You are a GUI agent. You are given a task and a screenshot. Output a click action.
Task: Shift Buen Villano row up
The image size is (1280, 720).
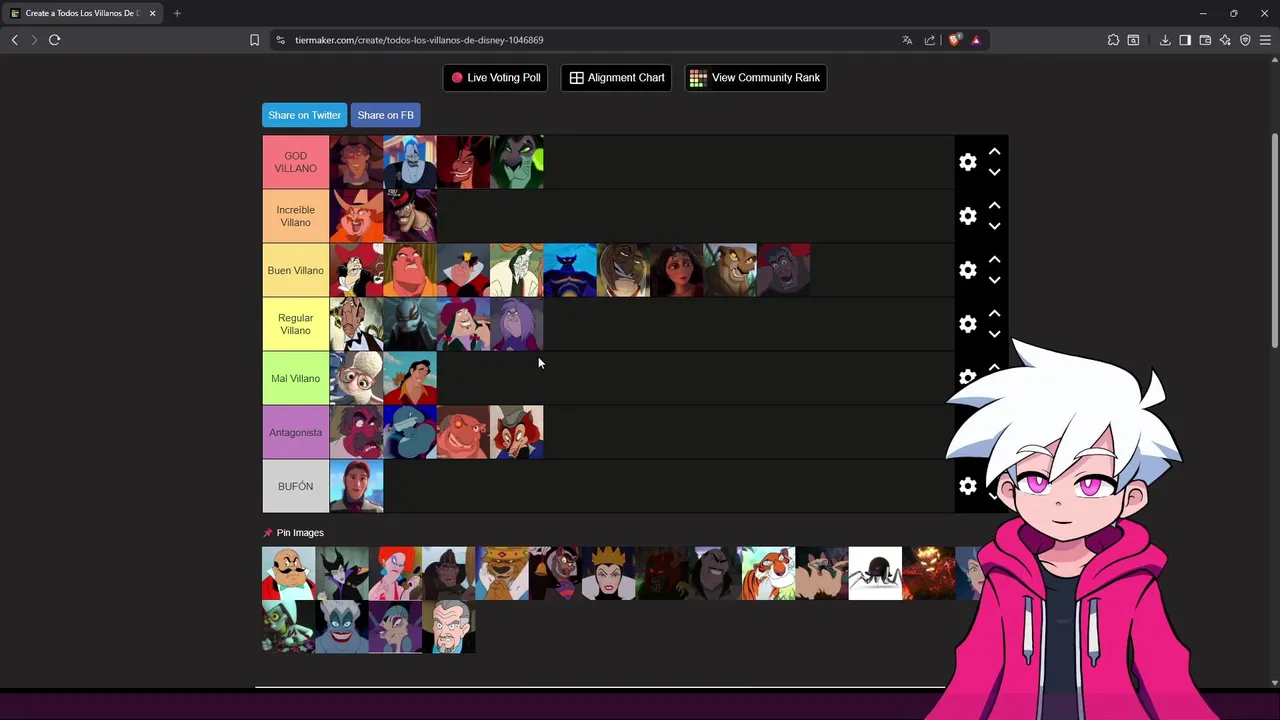(994, 259)
